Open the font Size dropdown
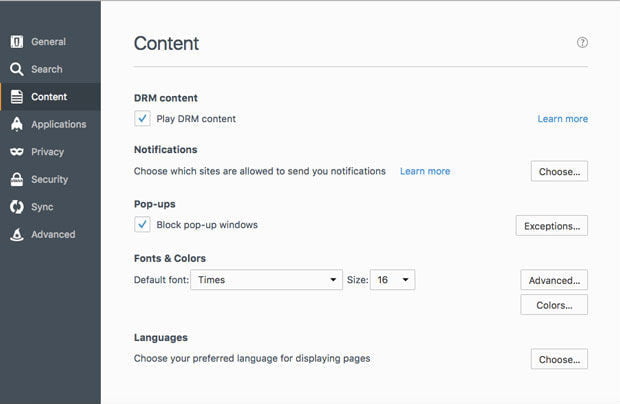Image resolution: width=620 pixels, height=404 pixels. click(392, 280)
